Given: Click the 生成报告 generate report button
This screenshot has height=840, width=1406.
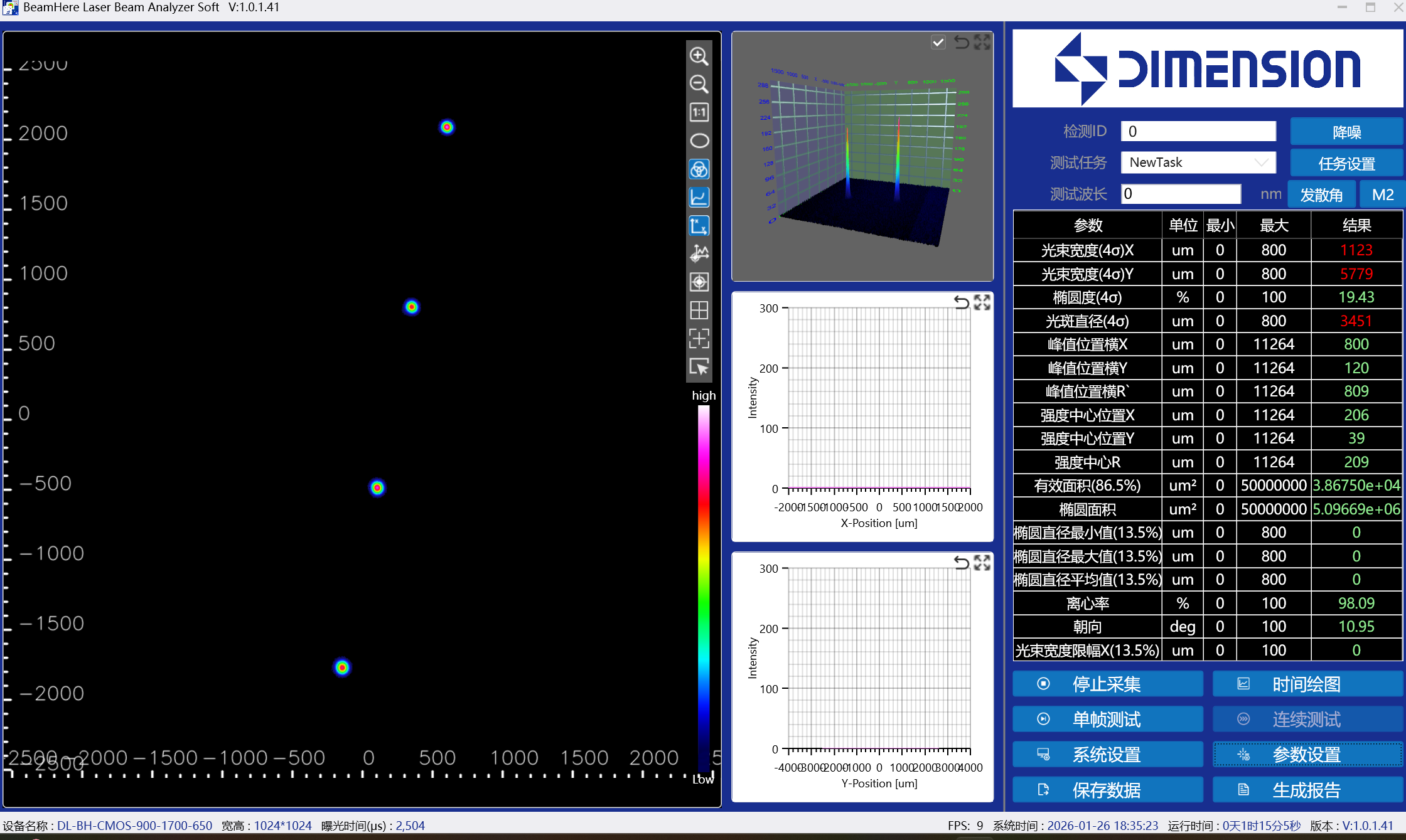Looking at the screenshot, I should coord(1306,790).
